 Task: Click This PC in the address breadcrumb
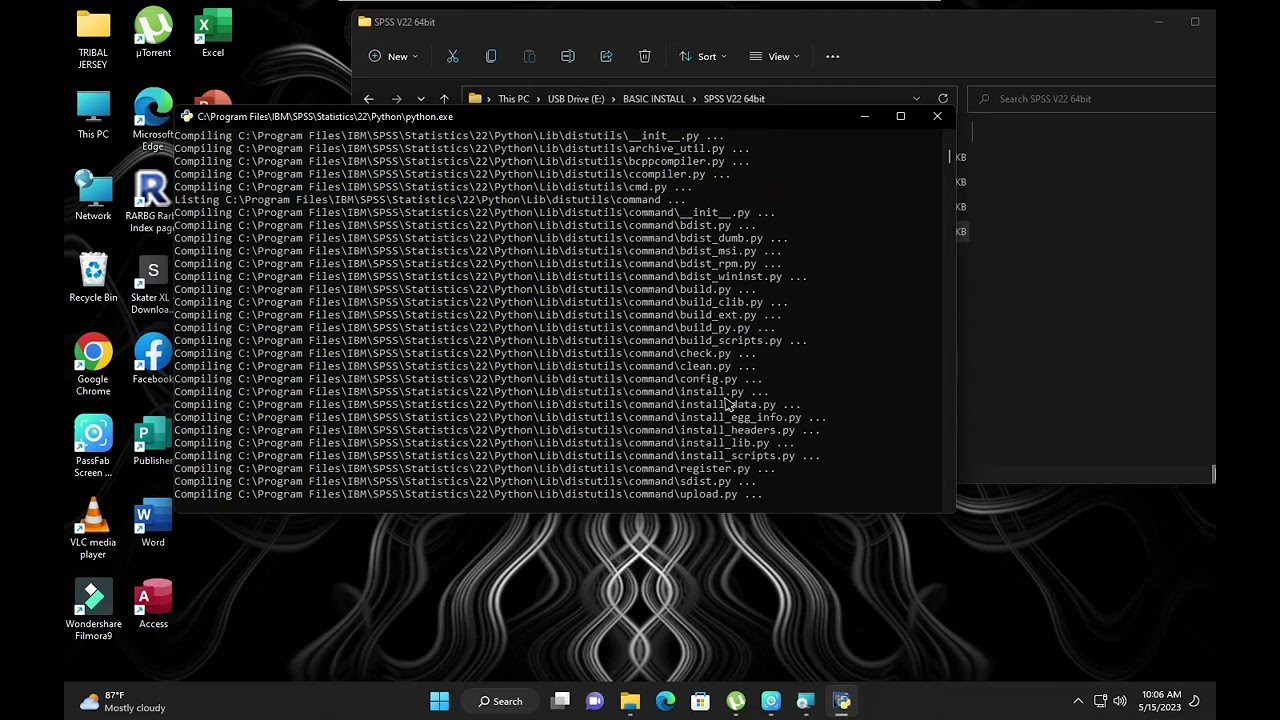coord(514,99)
